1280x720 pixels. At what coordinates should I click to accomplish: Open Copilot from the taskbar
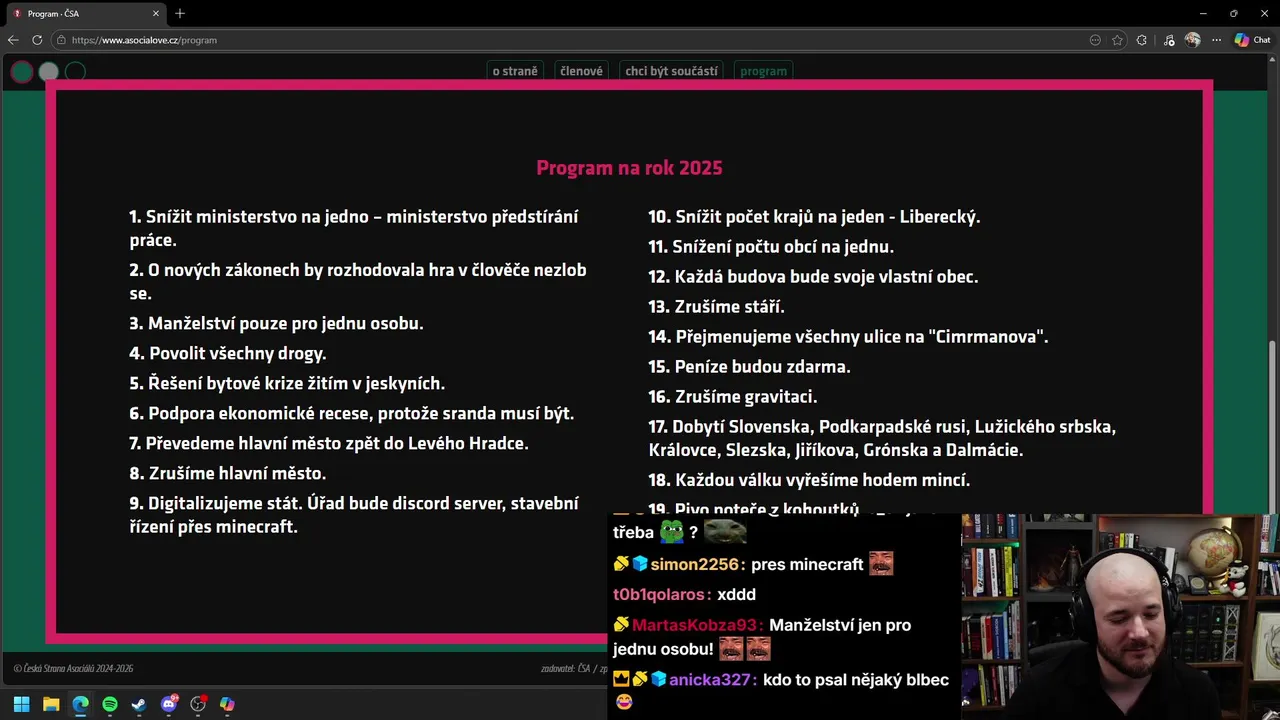point(227,704)
